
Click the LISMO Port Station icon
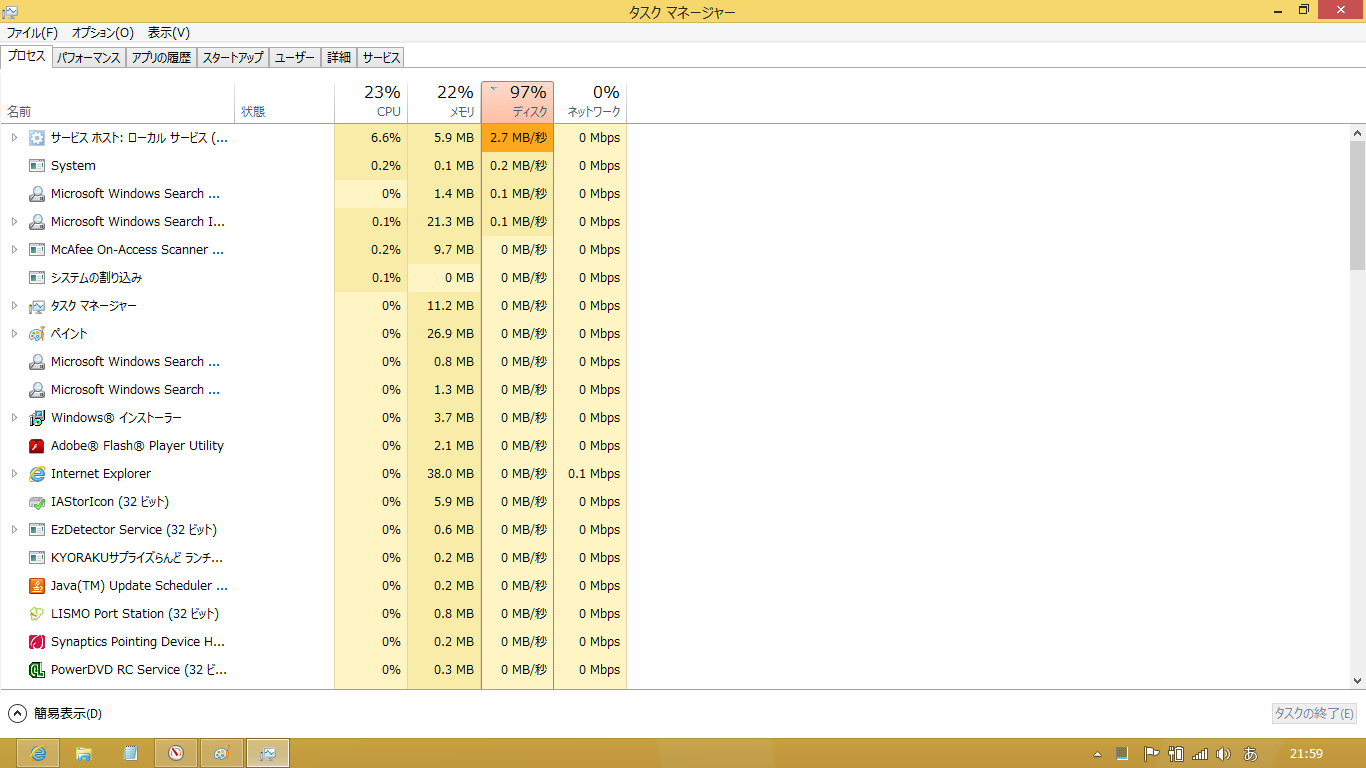pyautogui.click(x=37, y=614)
